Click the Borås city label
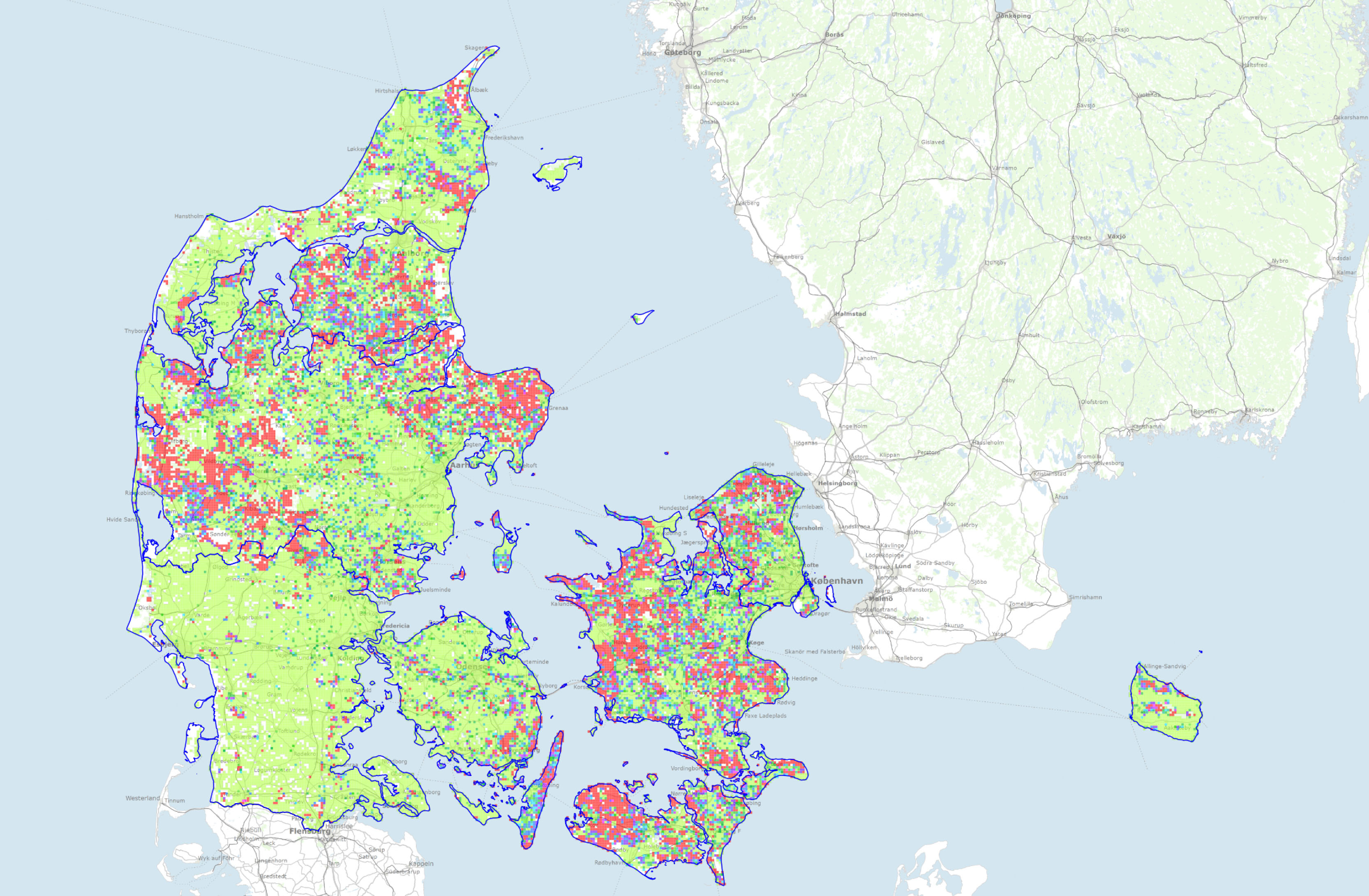The height and width of the screenshot is (896, 1369). 834,35
